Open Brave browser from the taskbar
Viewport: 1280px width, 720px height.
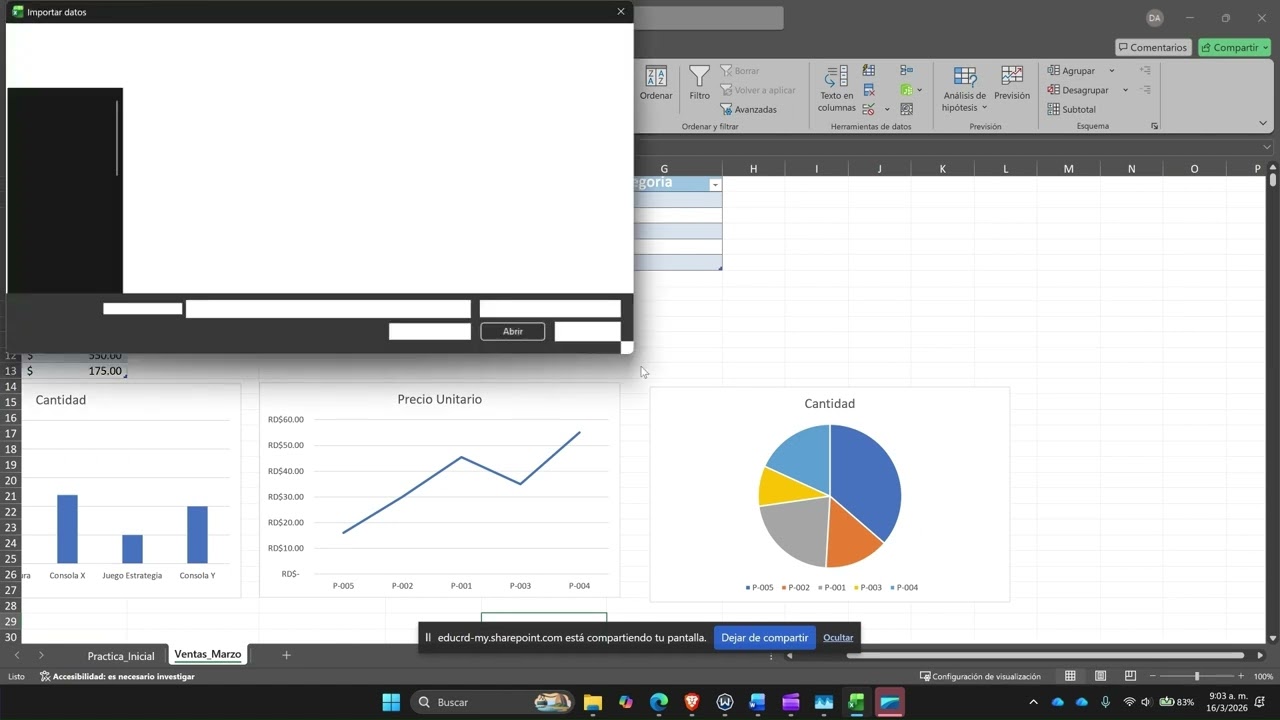(x=691, y=702)
